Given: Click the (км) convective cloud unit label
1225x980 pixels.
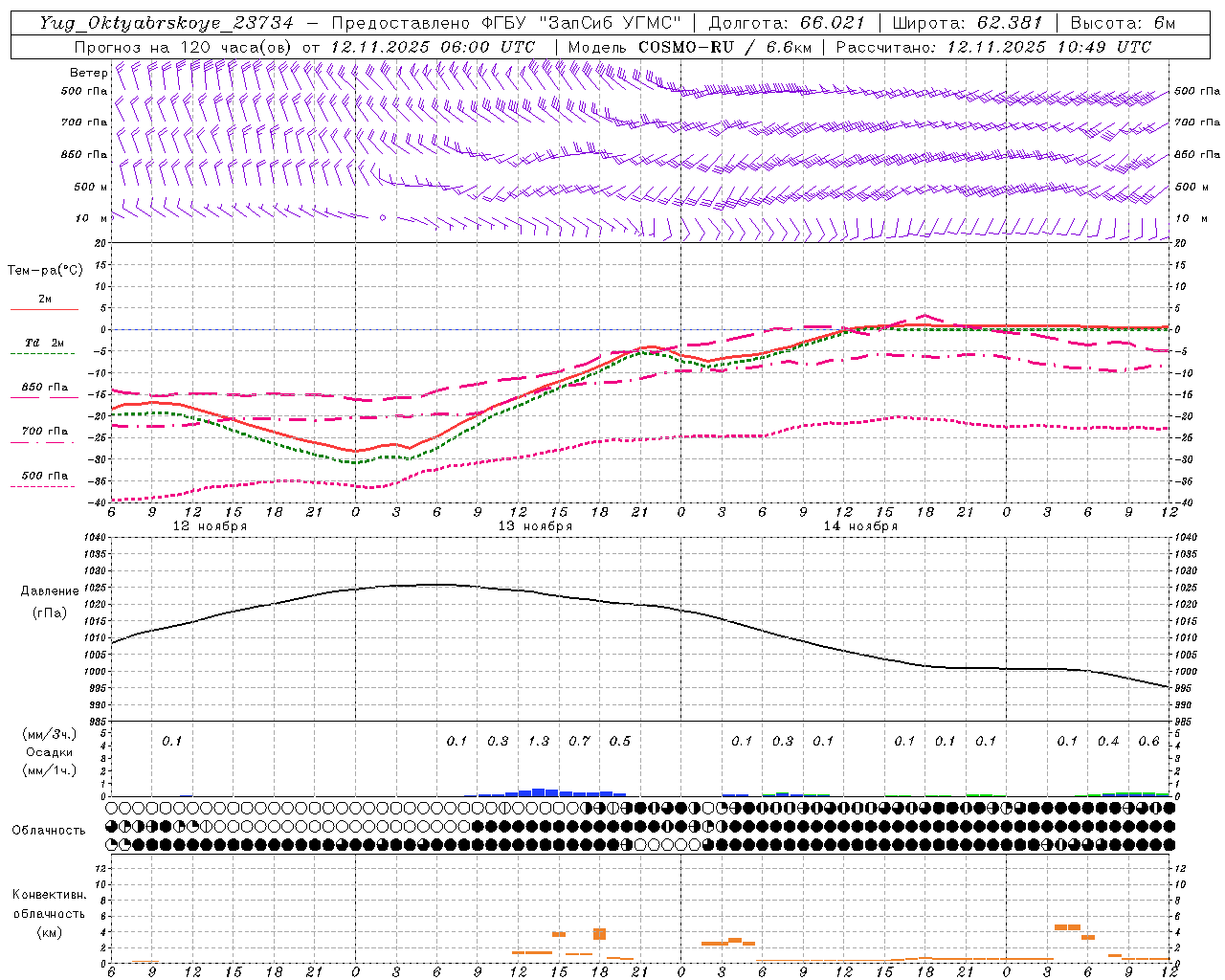Looking at the screenshot, I should pos(49,932).
